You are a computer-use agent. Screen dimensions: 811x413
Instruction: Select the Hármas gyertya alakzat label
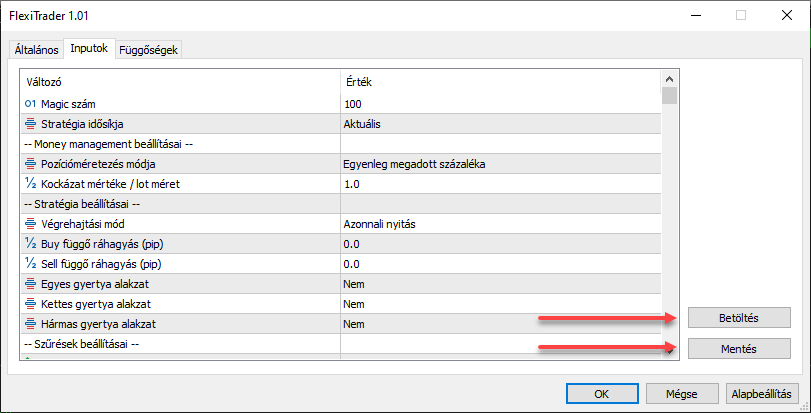(x=98, y=325)
